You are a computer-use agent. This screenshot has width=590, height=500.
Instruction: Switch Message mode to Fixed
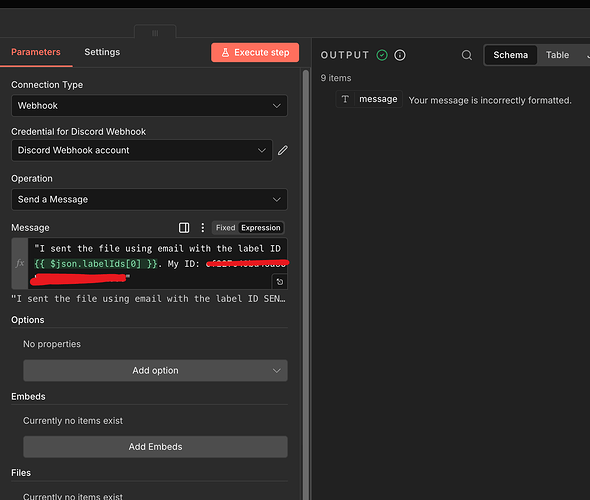[225, 228]
